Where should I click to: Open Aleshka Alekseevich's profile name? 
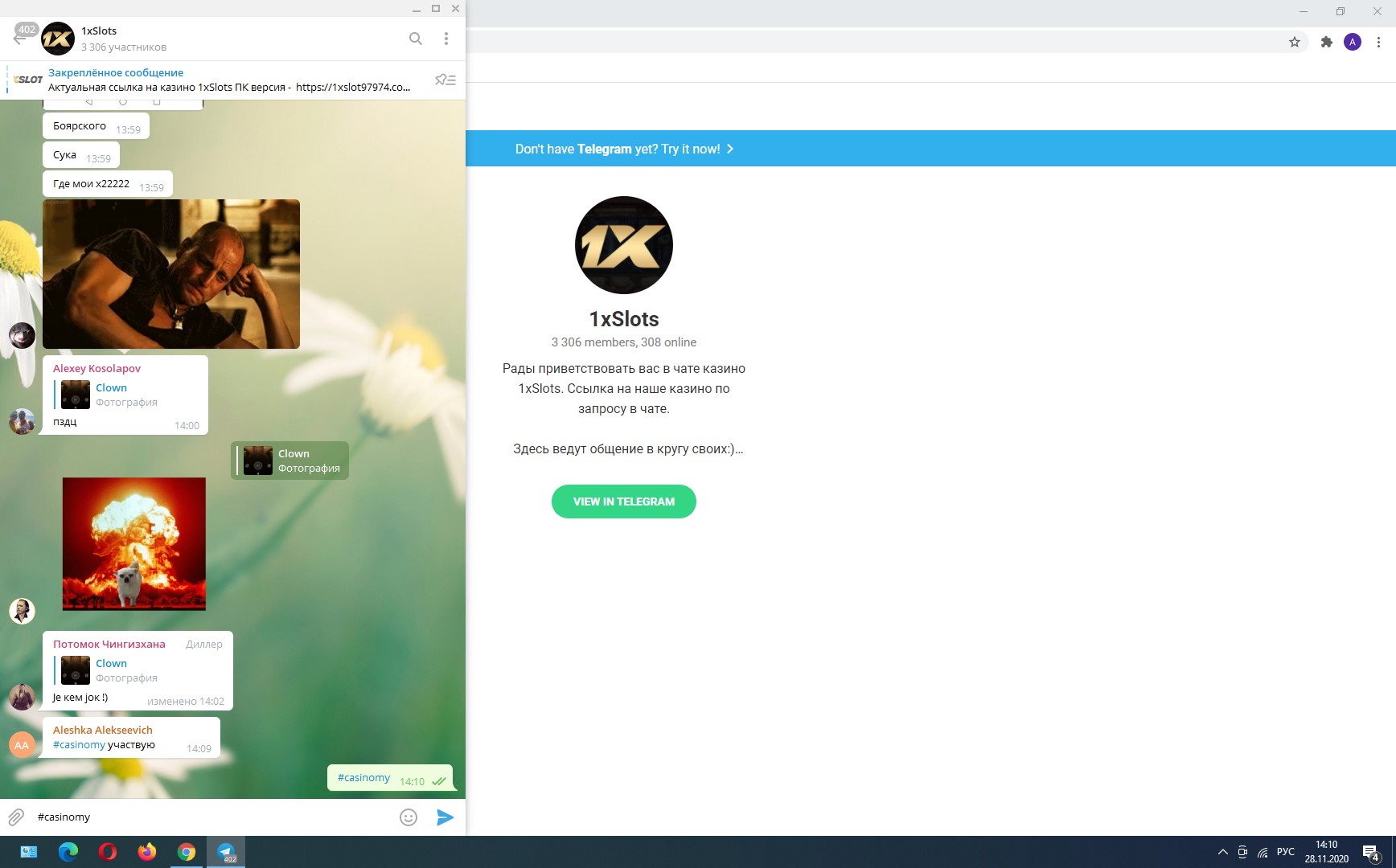[x=103, y=730]
